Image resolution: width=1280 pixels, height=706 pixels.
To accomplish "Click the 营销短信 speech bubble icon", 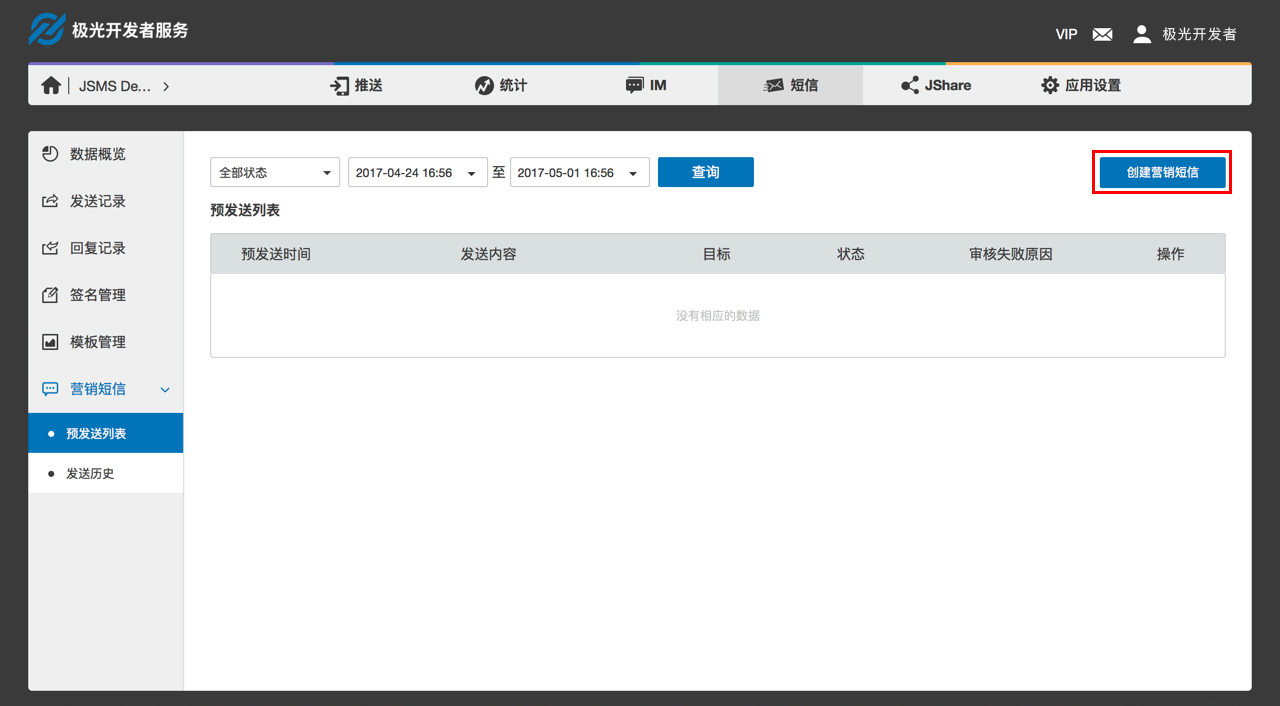I will point(50,389).
